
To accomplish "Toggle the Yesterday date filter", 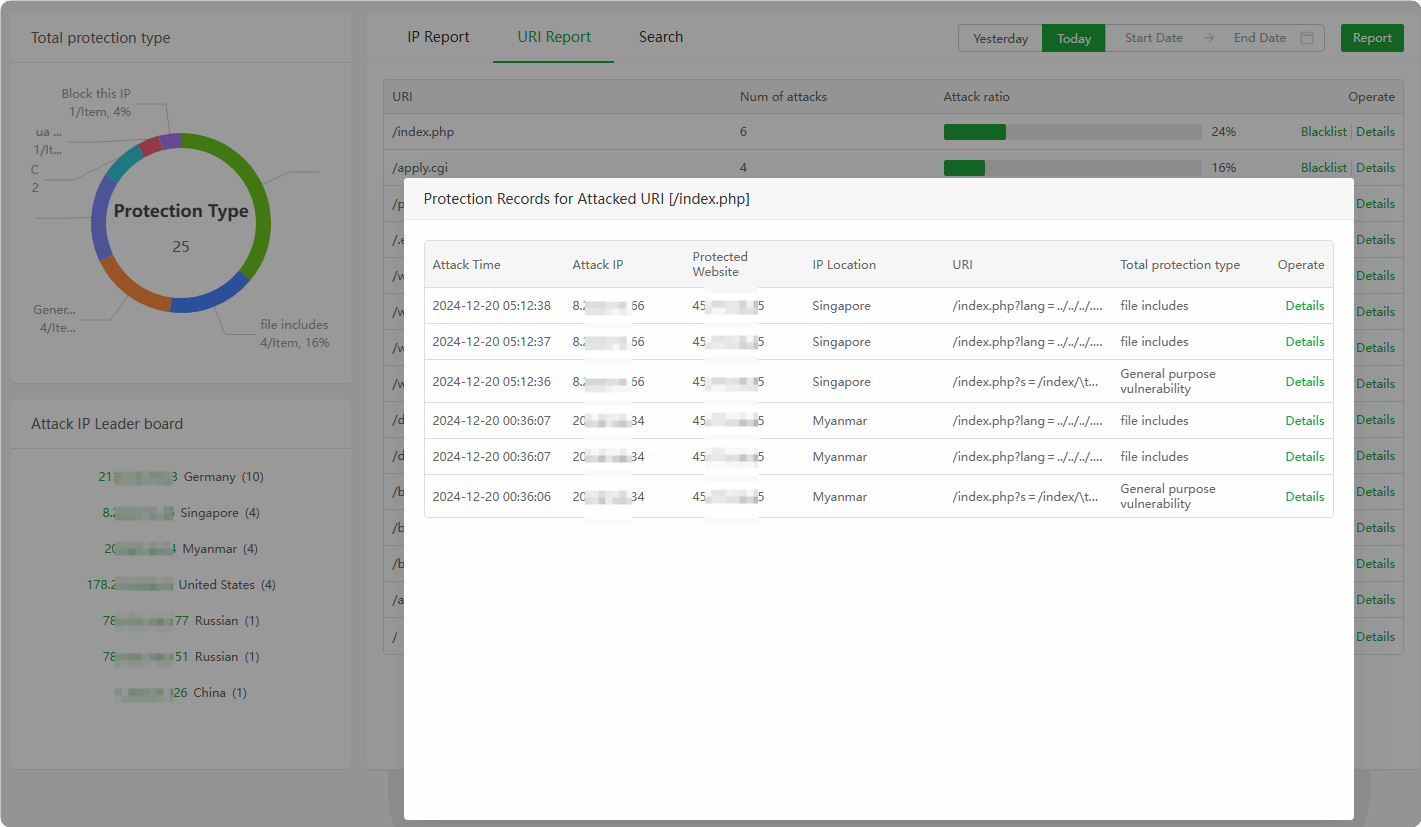I will 1000,38.
